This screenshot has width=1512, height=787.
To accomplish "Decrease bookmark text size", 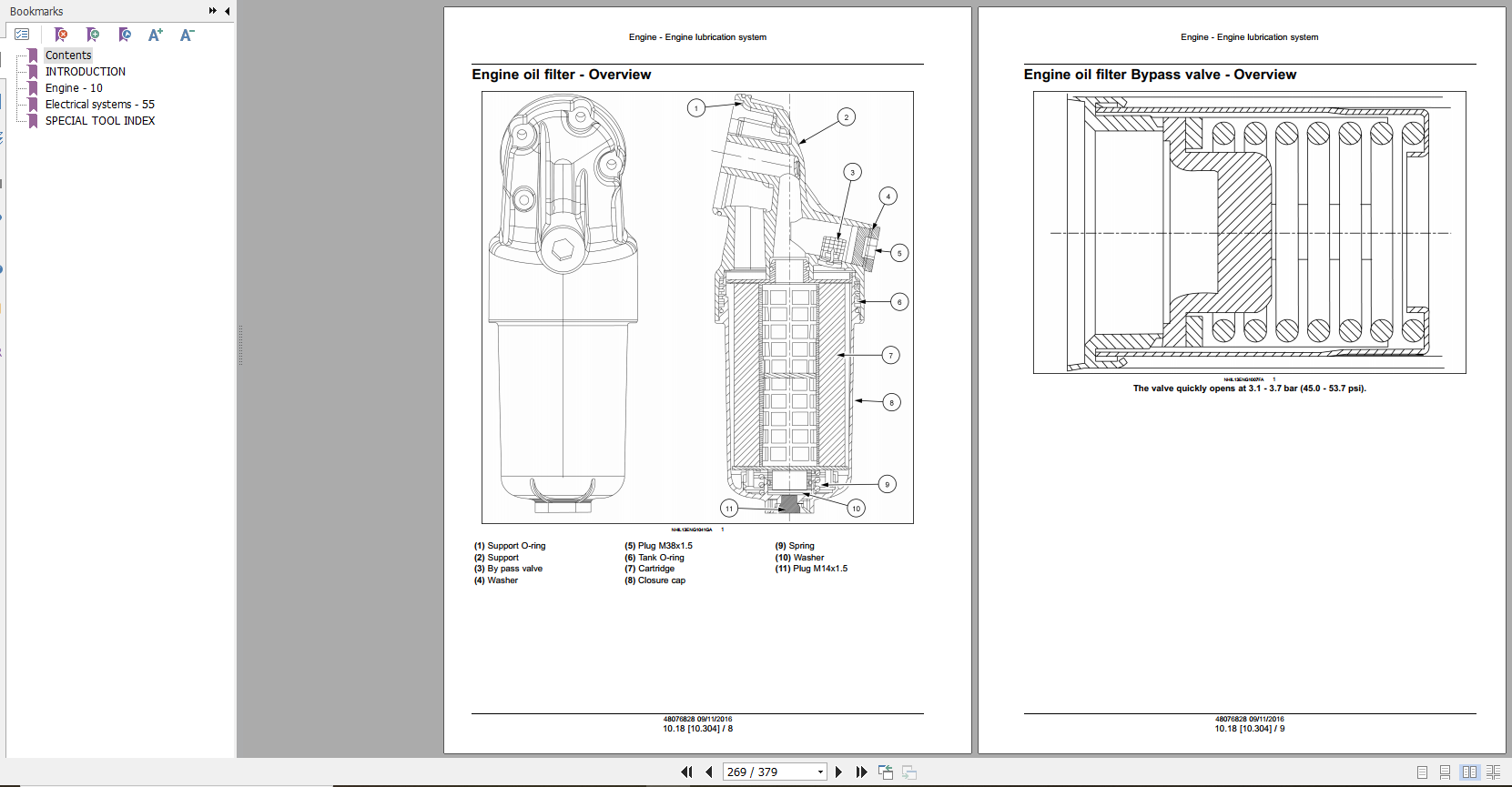I will [187, 35].
